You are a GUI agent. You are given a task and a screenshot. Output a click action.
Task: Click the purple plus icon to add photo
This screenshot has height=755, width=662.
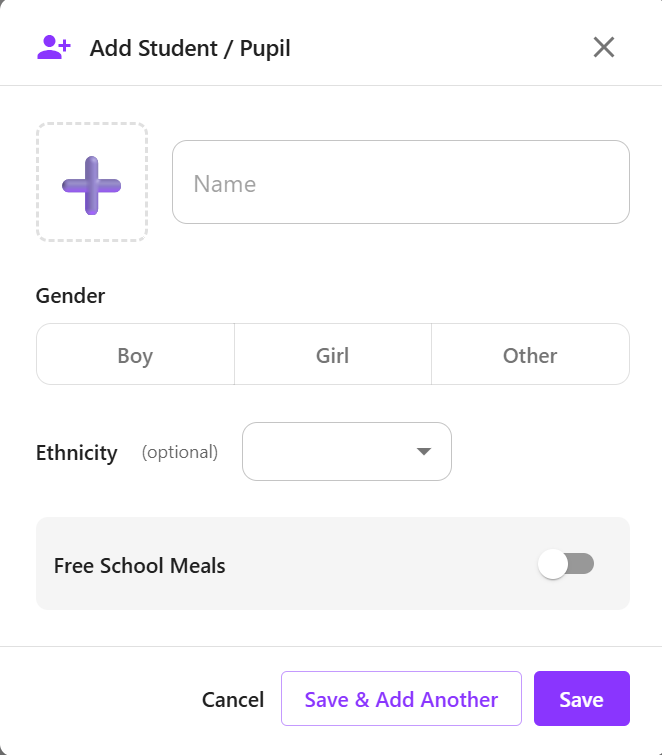[92, 185]
